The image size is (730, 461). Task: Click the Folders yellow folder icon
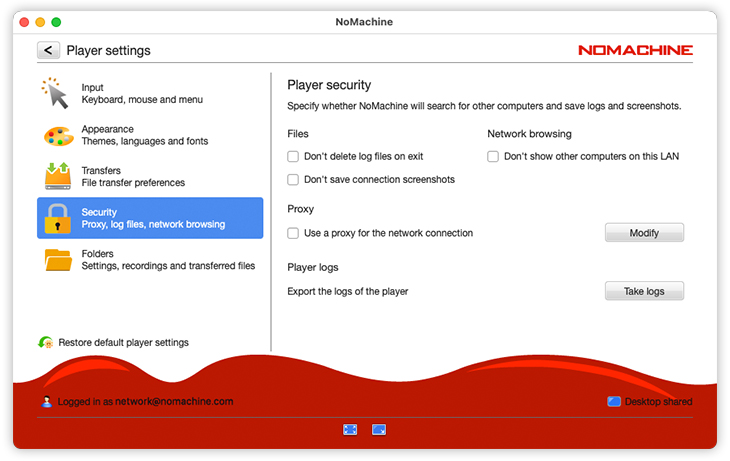pos(58,260)
